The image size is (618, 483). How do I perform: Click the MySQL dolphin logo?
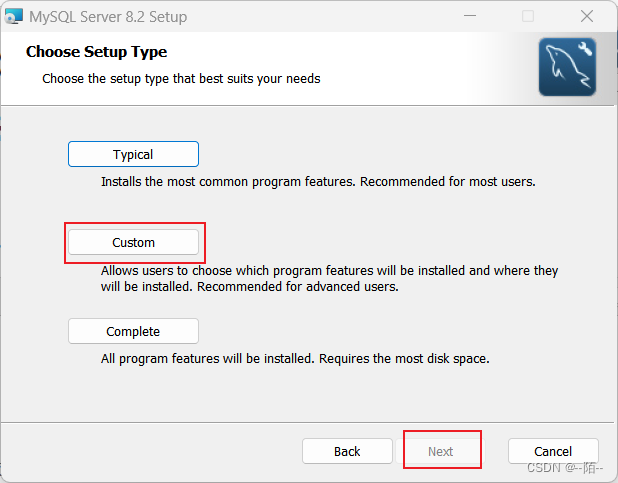pos(567,67)
